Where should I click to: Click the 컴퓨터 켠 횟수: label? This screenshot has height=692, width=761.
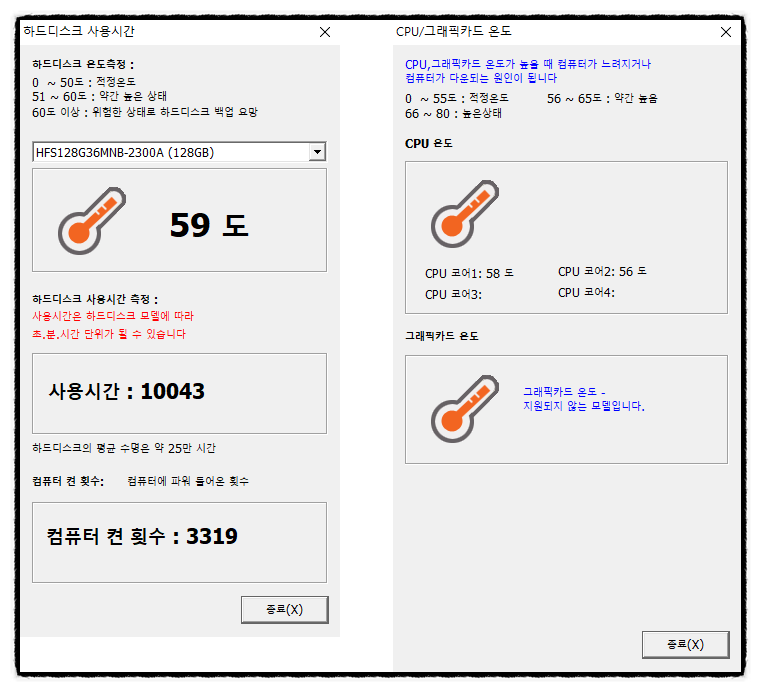click(68, 481)
